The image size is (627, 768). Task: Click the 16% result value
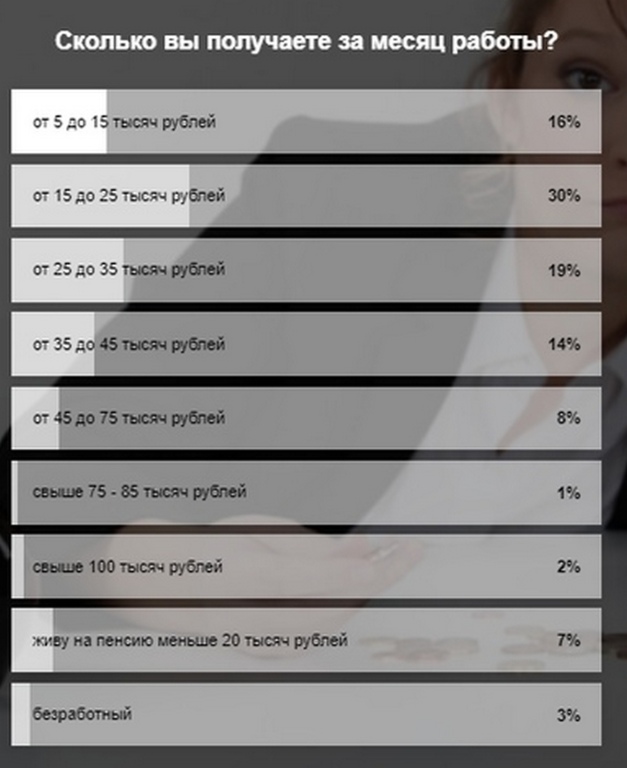click(x=564, y=122)
